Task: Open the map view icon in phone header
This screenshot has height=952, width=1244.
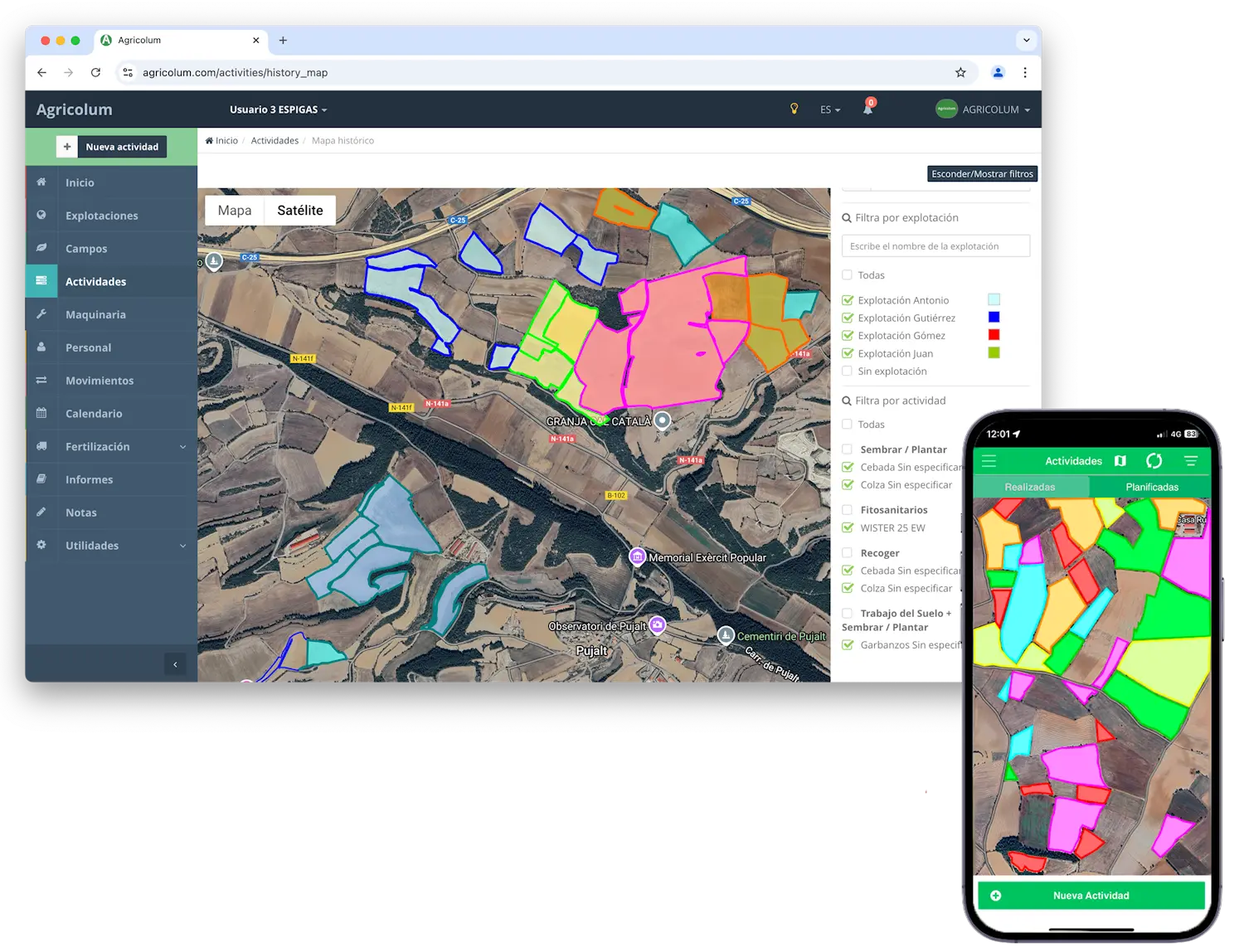Action: point(1120,461)
